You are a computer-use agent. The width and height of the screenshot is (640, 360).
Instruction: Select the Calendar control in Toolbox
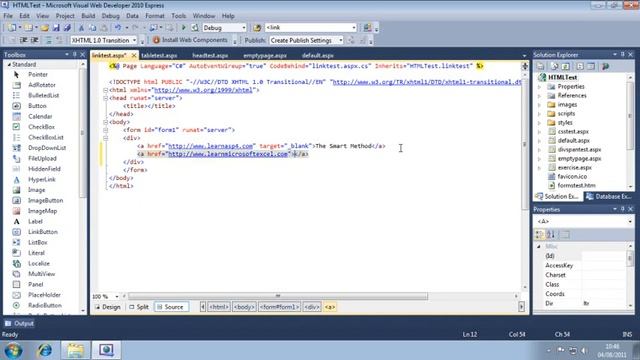(x=40, y=116)
